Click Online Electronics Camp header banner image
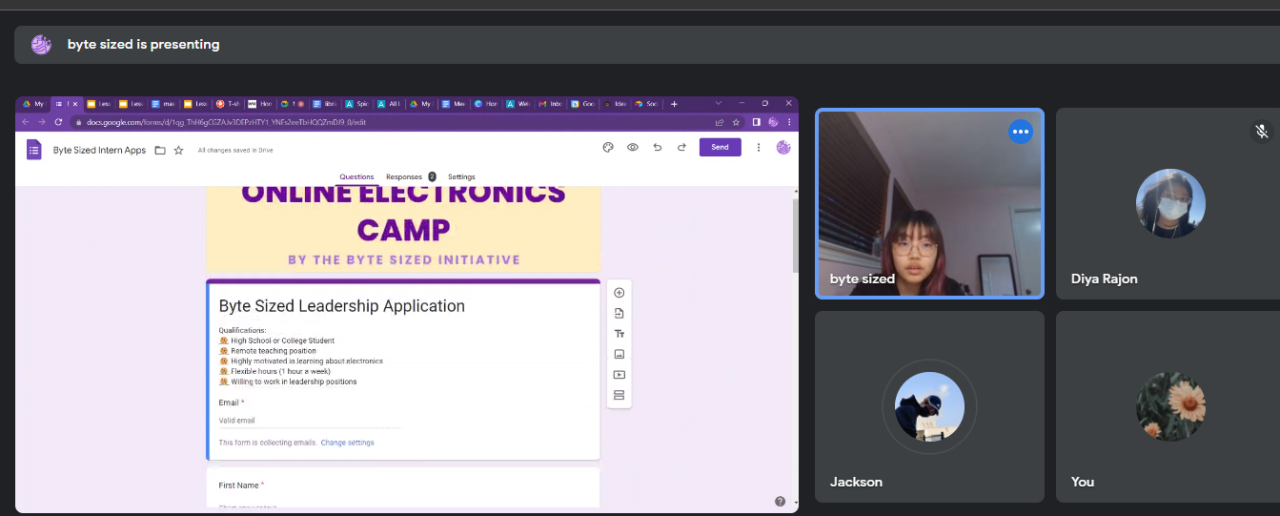1280x516 pixels. (x=403, y=229)
